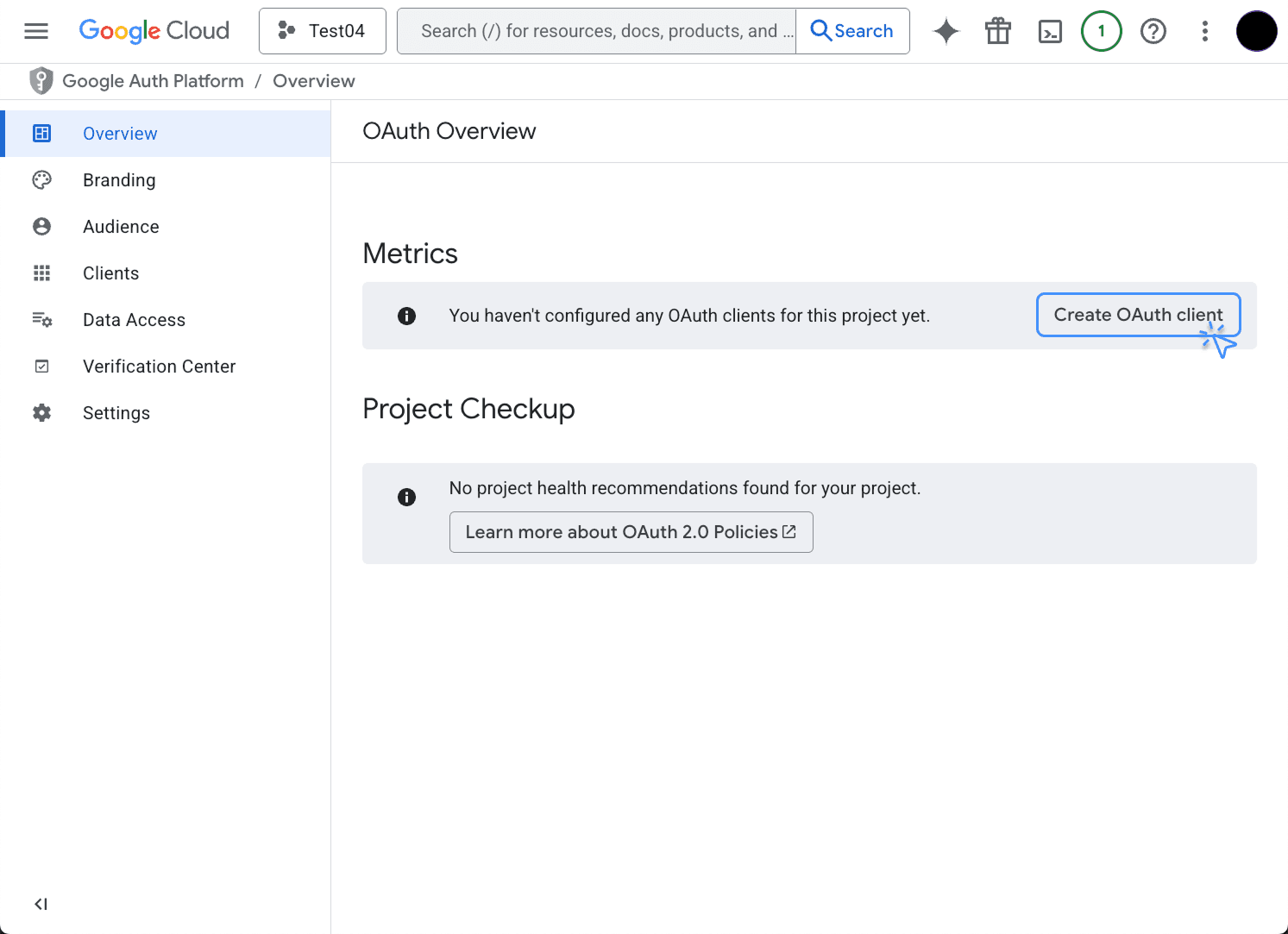This screenshot has height=934, width=1288.
Task: Open notifications badge showing 1
Action: [x=1102, y=31]
